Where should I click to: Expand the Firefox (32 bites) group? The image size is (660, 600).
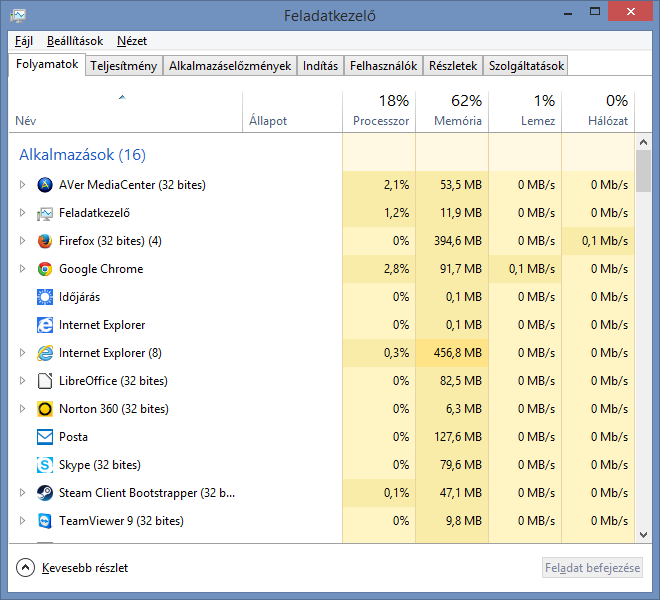(x=22, y=241)
